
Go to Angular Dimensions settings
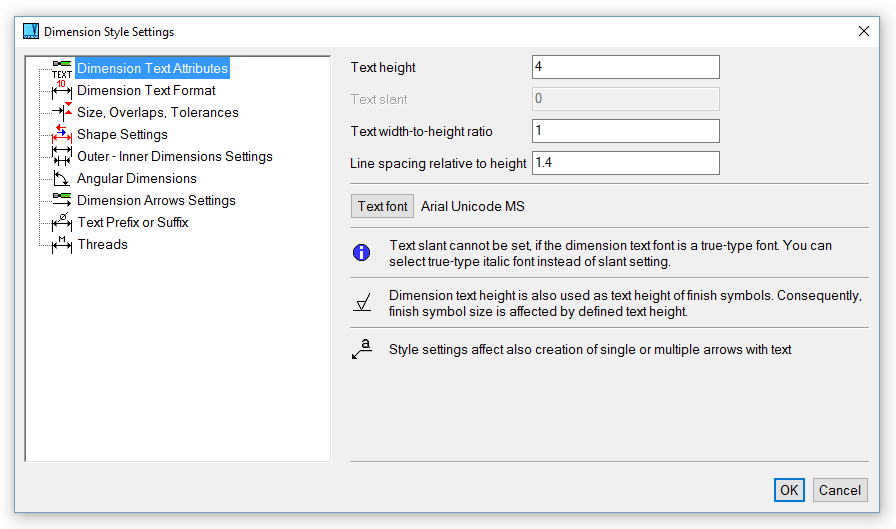137,179
